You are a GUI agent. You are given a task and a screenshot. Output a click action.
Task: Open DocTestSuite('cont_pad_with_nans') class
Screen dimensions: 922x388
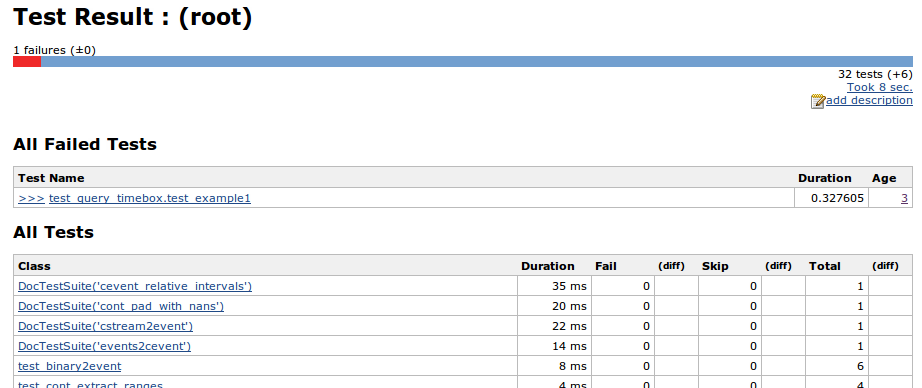[121, 306]
